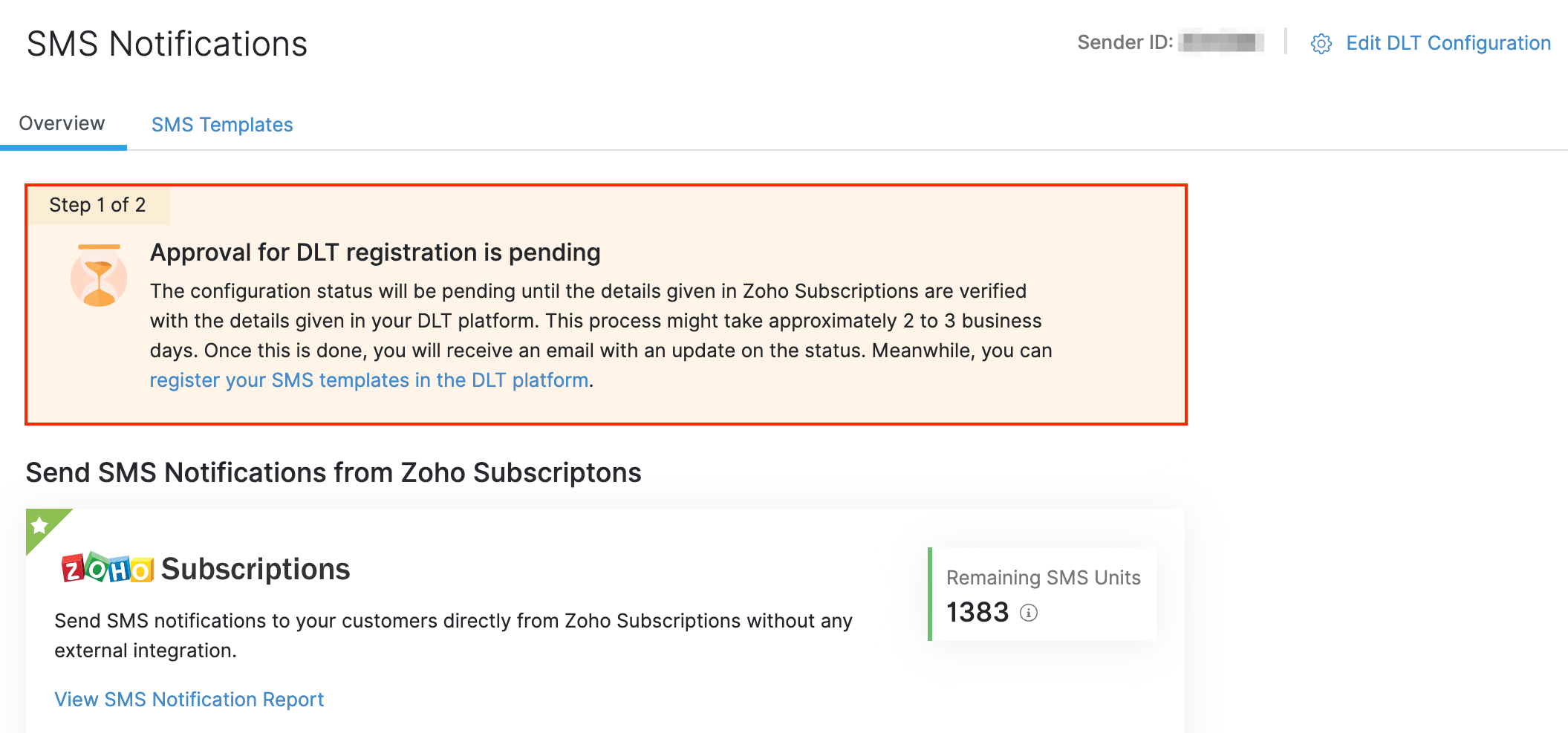This screenshot has width=1568, height=733.
Task: Click the Approval for DLT registration is pending heading
Action: (375, 253)
